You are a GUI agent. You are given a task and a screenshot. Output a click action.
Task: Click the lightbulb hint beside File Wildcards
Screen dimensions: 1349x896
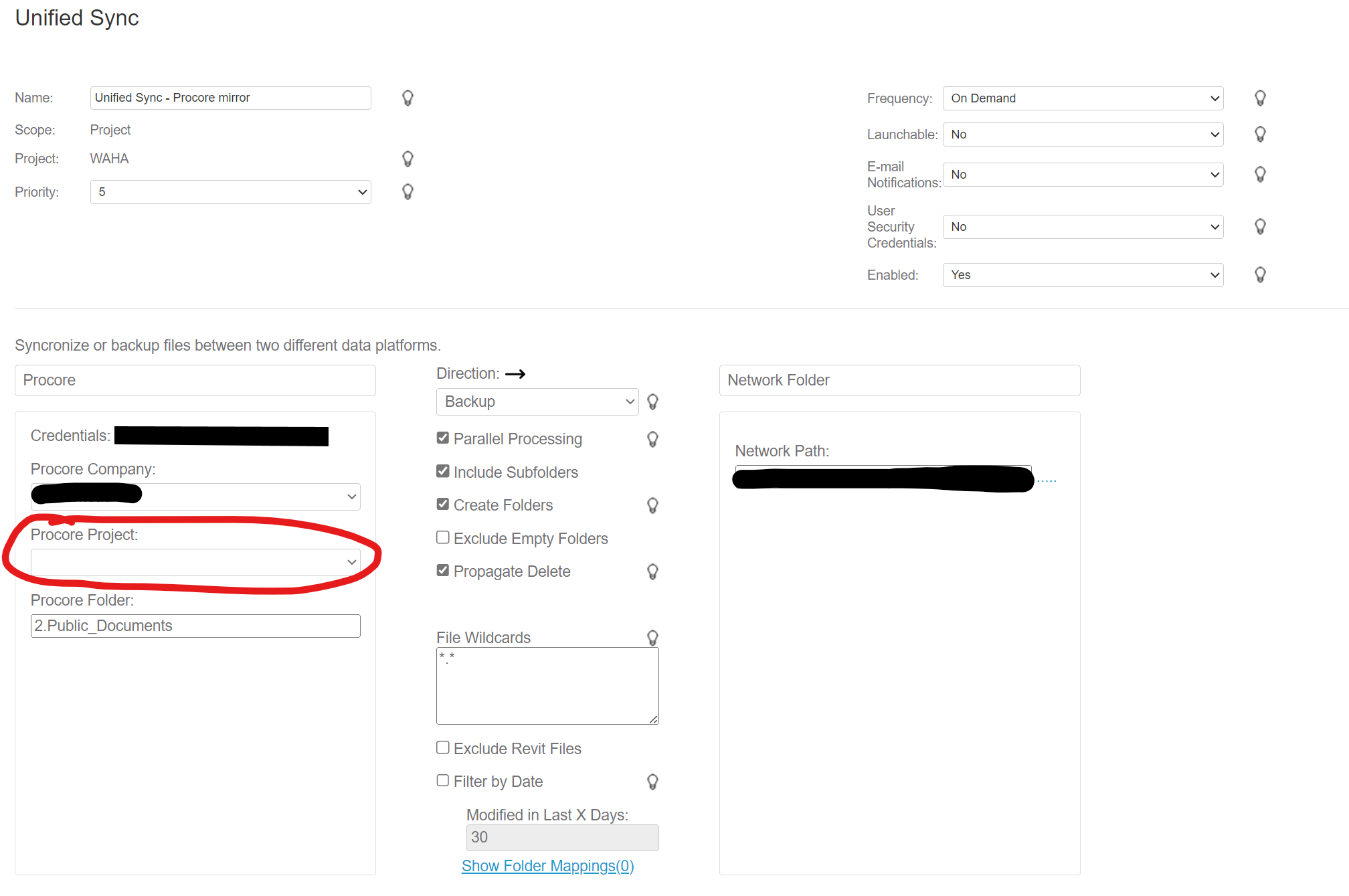(652, 638)
